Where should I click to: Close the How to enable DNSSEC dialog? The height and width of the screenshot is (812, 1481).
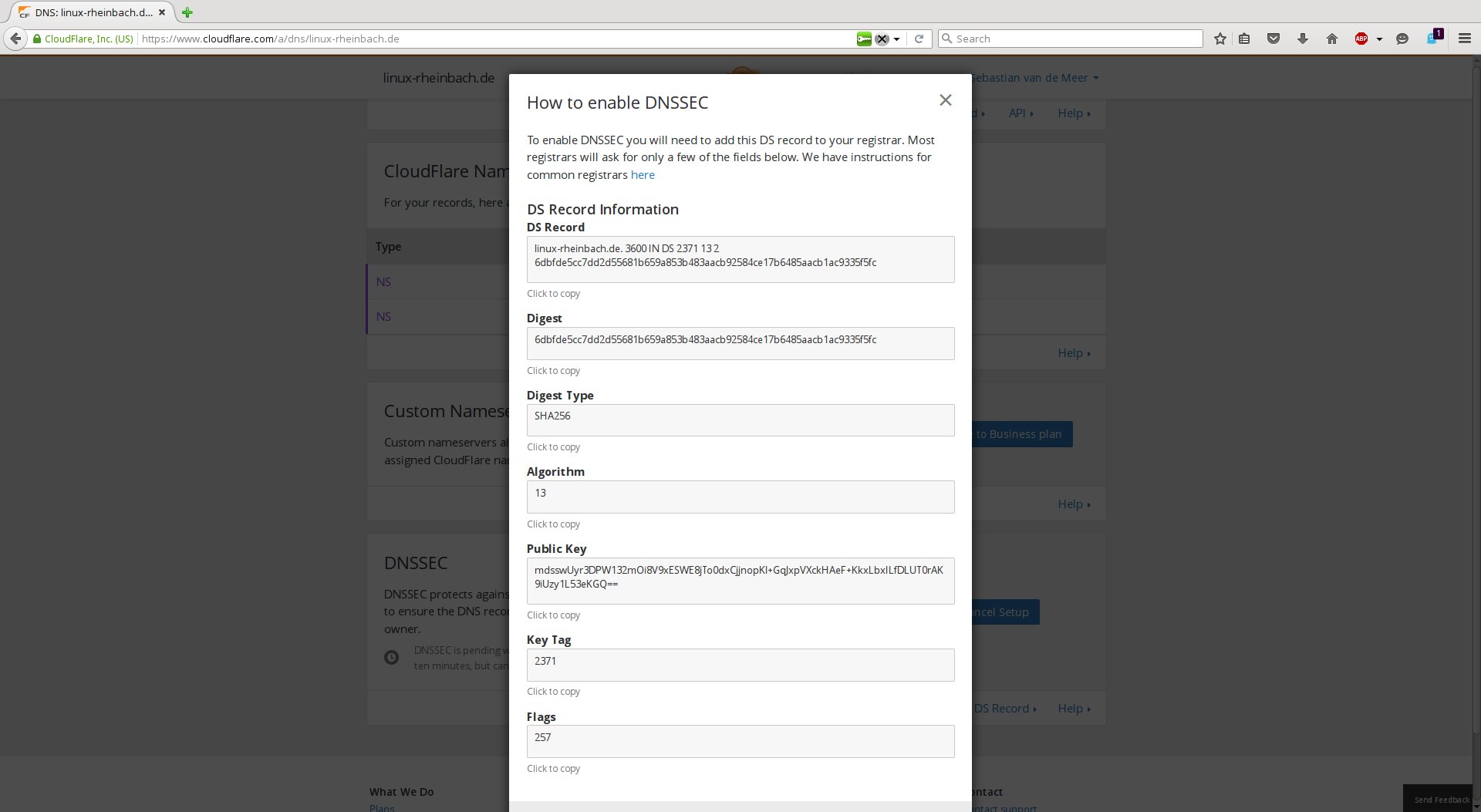click(x=946, y=100)
